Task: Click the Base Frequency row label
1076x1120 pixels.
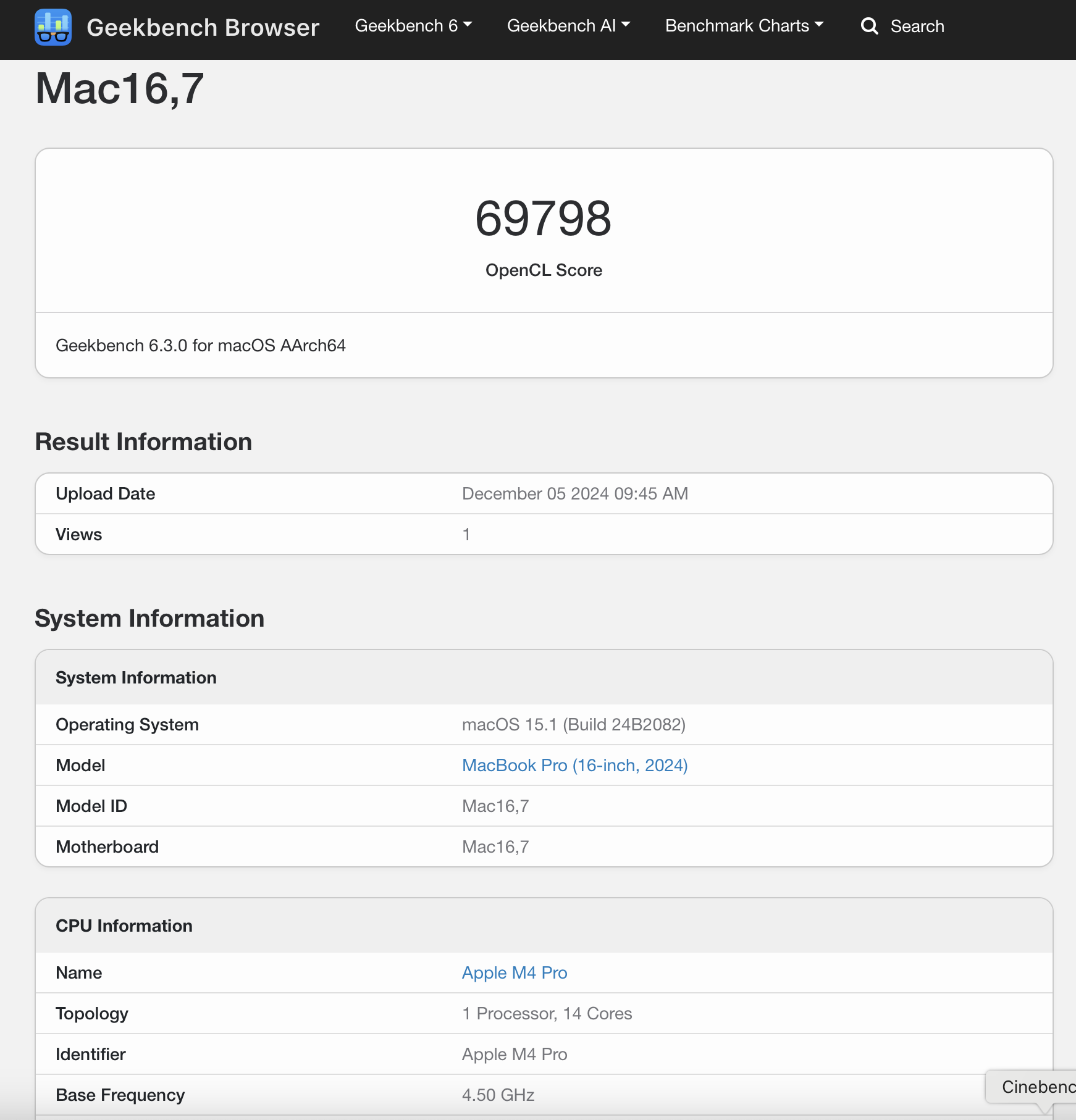Action: click(x=120, y=1095)
